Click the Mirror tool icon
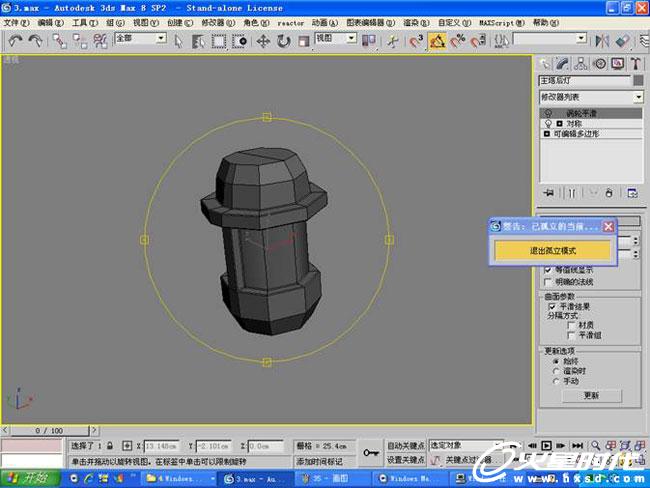The width and height of the screenshot is (650, 488). (602, 41)
